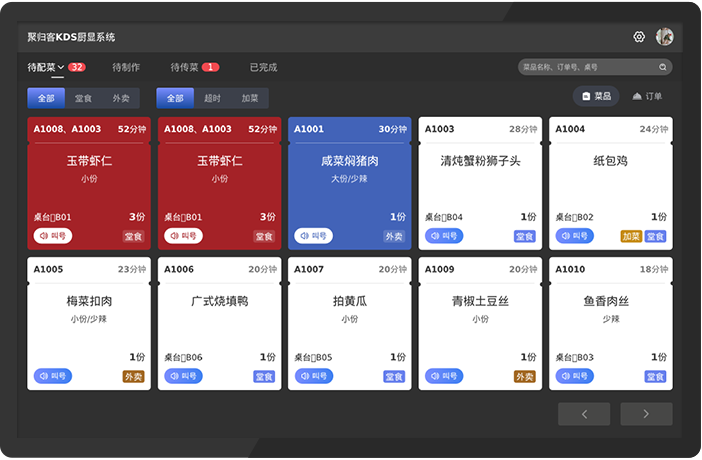Click order number A1005
This screenshot has width=702, height=460.
point(48,269)
